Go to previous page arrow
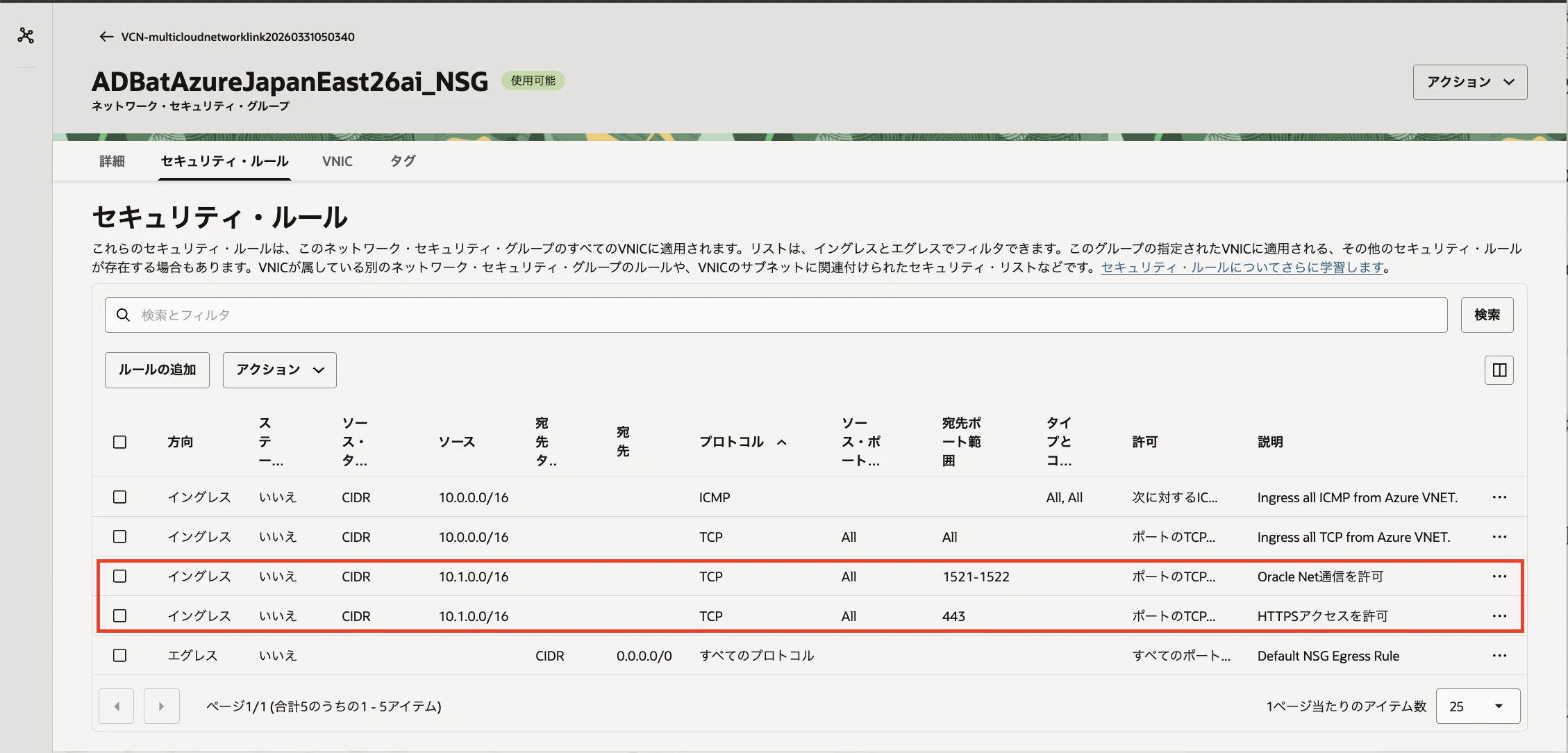 [x=116, y=706]
